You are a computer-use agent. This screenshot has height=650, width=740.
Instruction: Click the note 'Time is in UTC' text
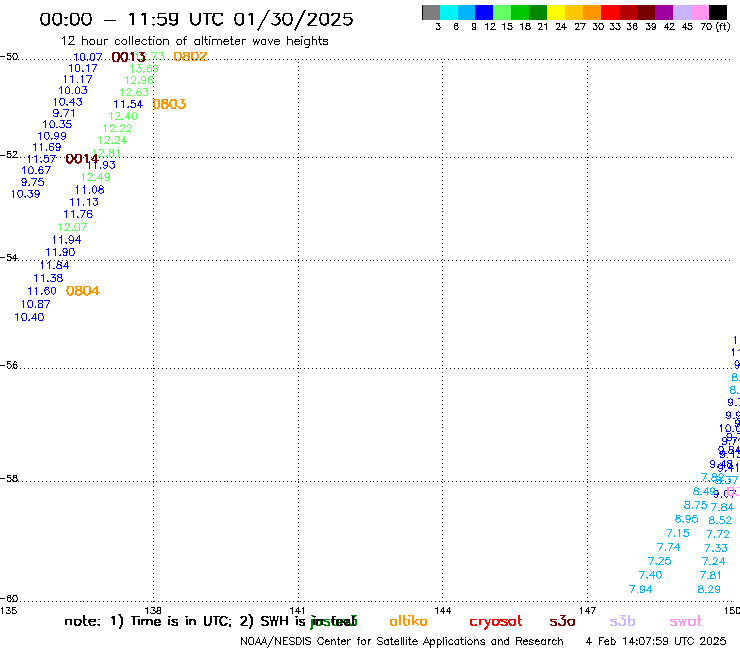coord(181,621)
